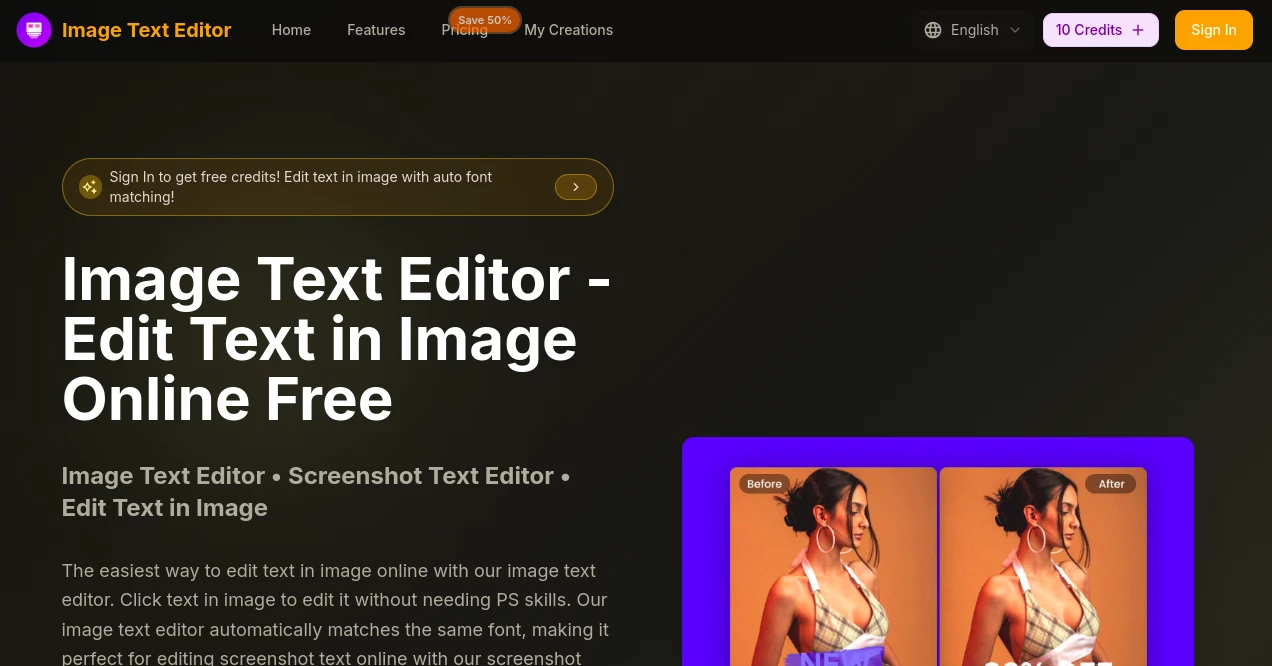This screenshot has width=1272, height=666.
Task: Click the Image Text Editor logo icon
Action: [x=34, y=30]
